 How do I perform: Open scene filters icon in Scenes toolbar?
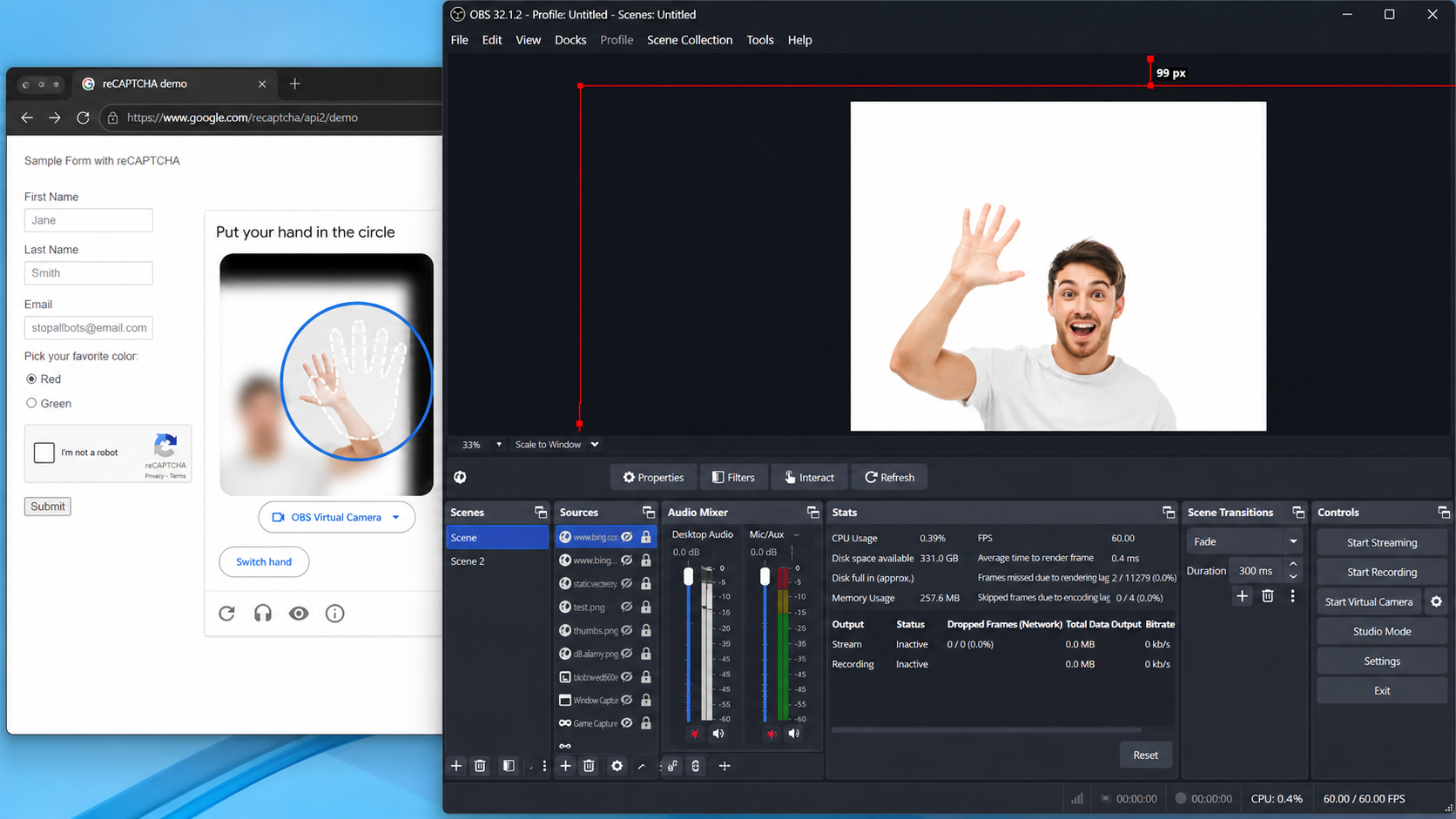[509, 766]
